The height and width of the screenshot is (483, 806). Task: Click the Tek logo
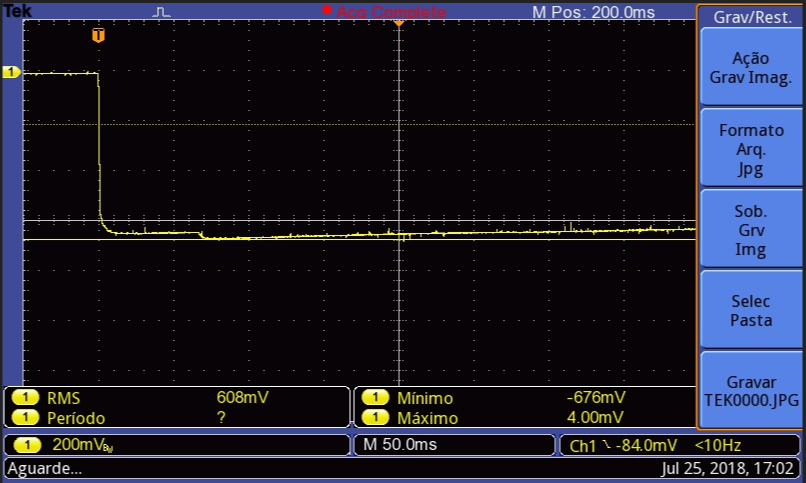17,11
